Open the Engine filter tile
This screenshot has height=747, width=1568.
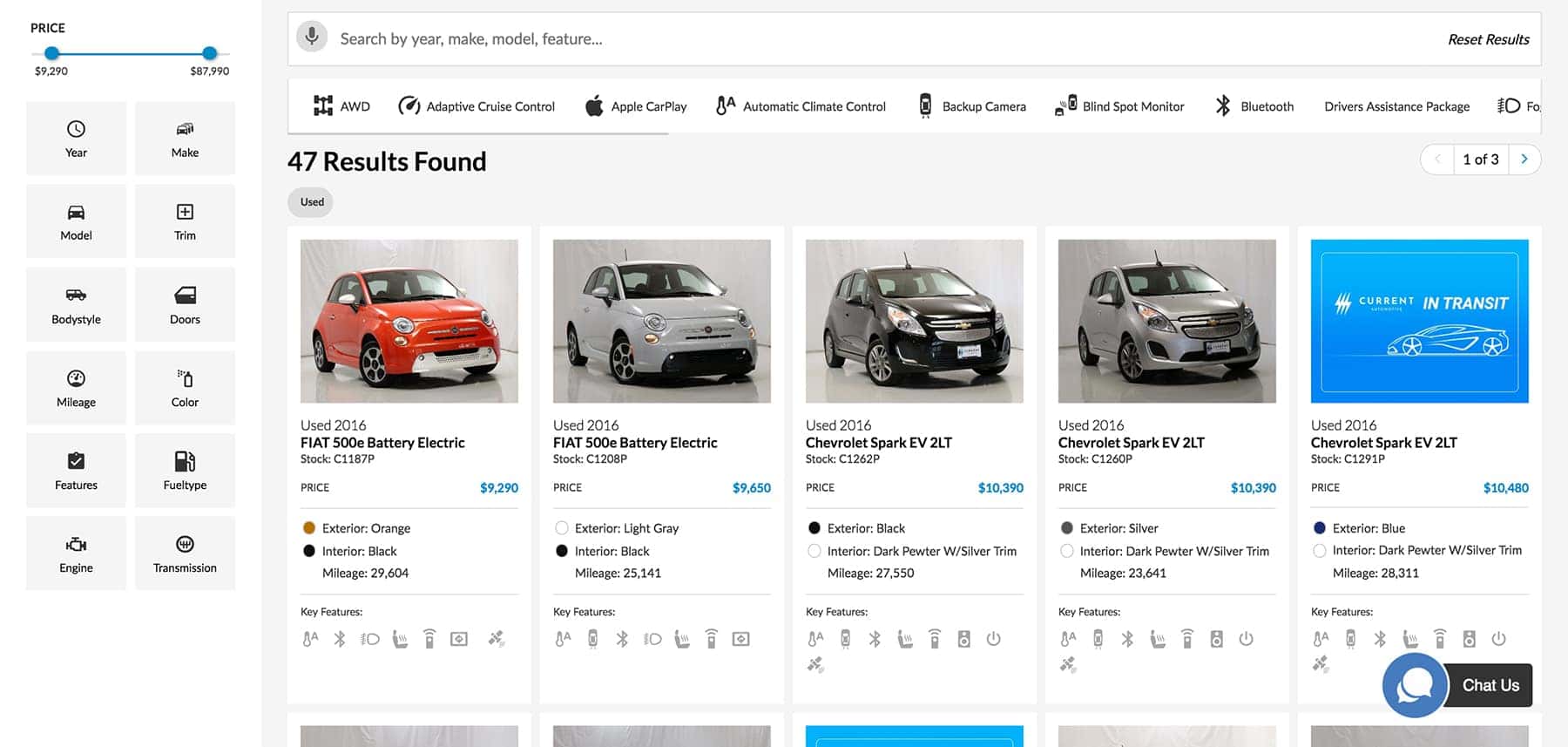(x=76, y=553)
